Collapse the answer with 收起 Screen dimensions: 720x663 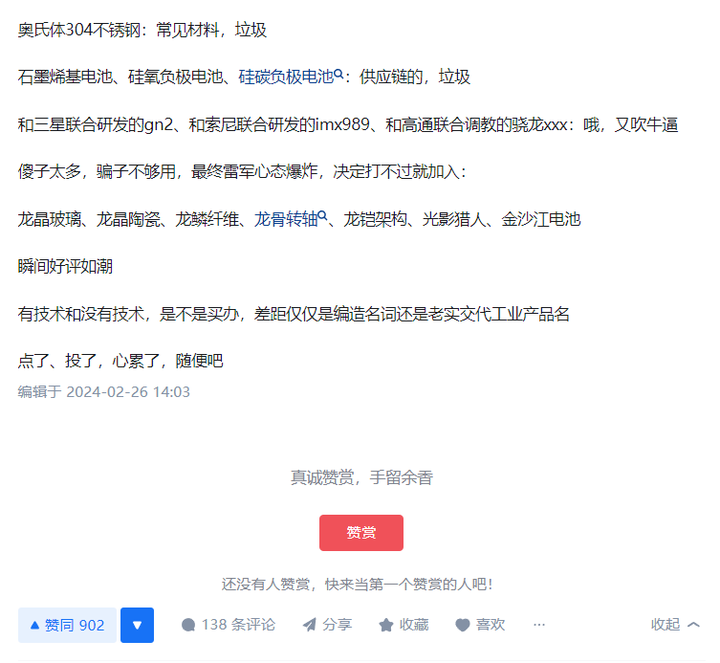tap(675, 624)
